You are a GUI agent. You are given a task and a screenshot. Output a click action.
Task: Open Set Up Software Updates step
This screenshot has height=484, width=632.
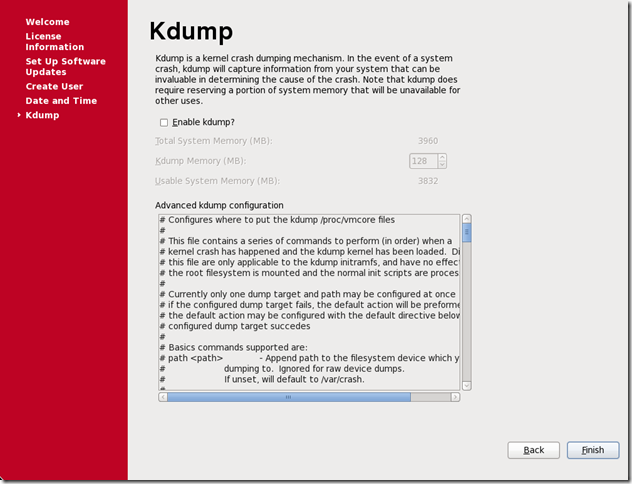pos(66,66)
